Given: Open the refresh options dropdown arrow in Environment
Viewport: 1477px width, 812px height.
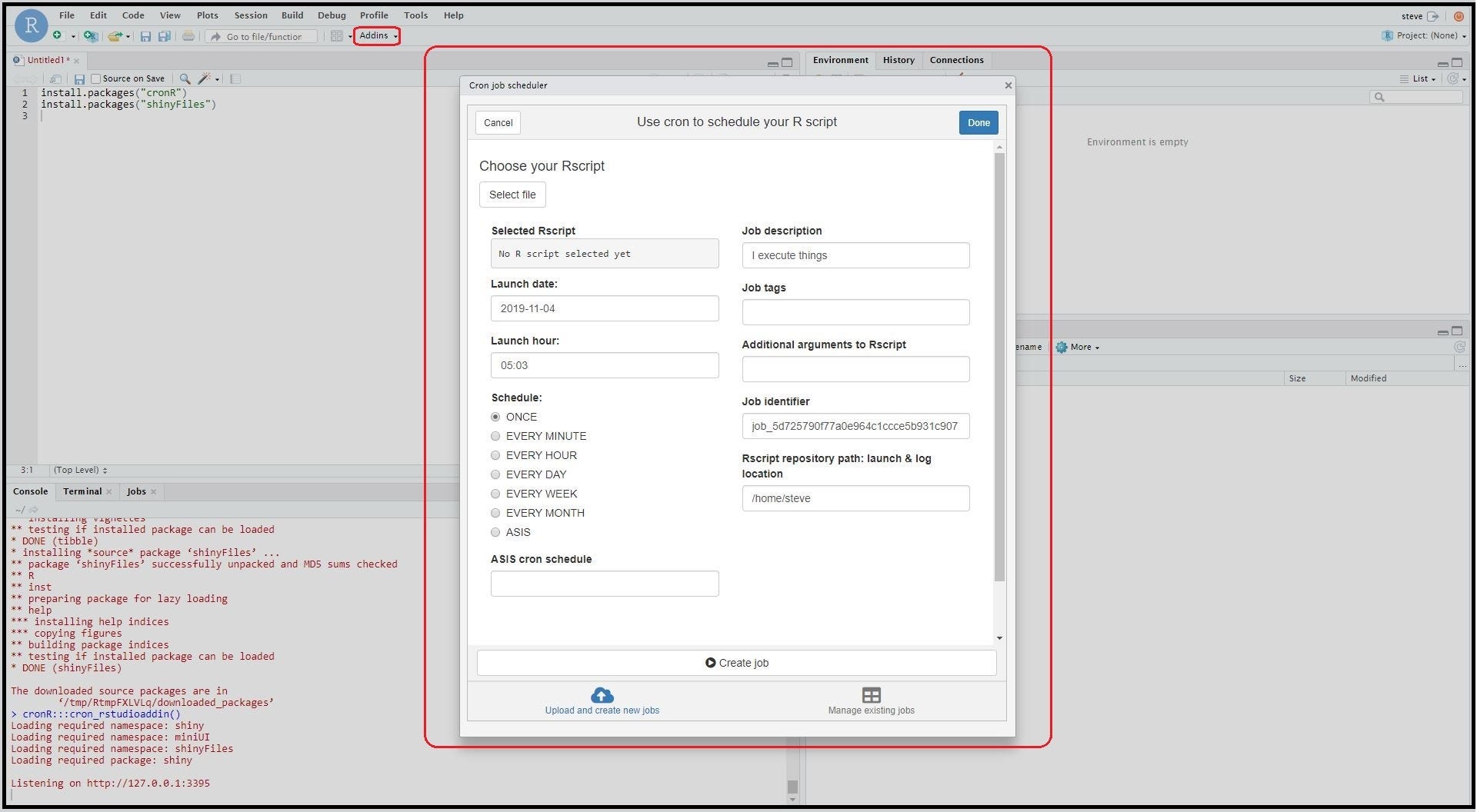Looking at the screenshot, I should [1464, 79].
